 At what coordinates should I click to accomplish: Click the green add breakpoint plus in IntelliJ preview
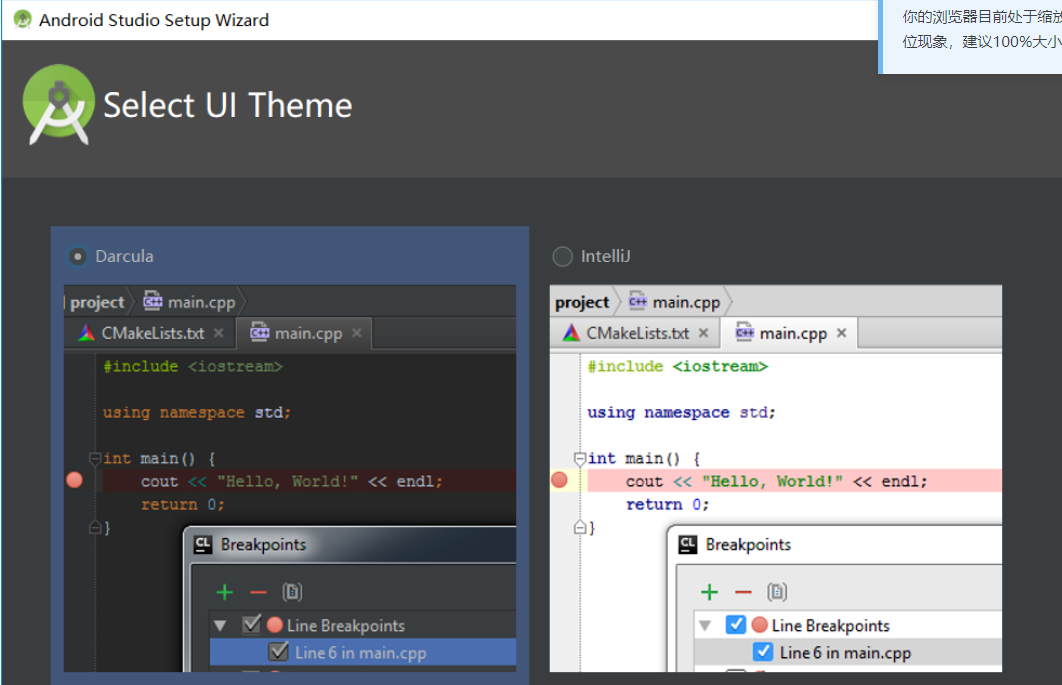[x=709, y=593]
